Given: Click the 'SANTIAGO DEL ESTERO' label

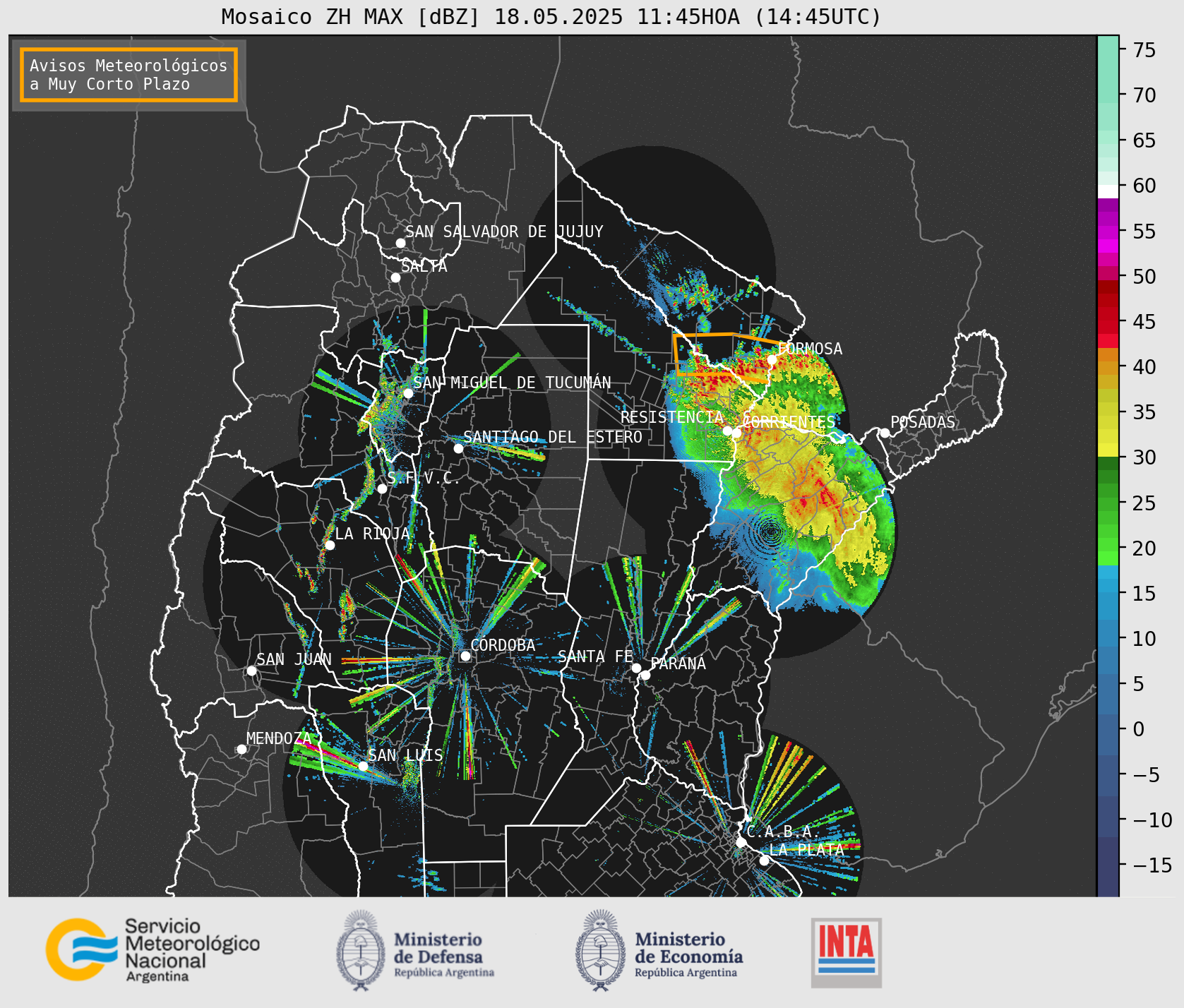Looking at the screenshot, I should click(x=553, y=437).
